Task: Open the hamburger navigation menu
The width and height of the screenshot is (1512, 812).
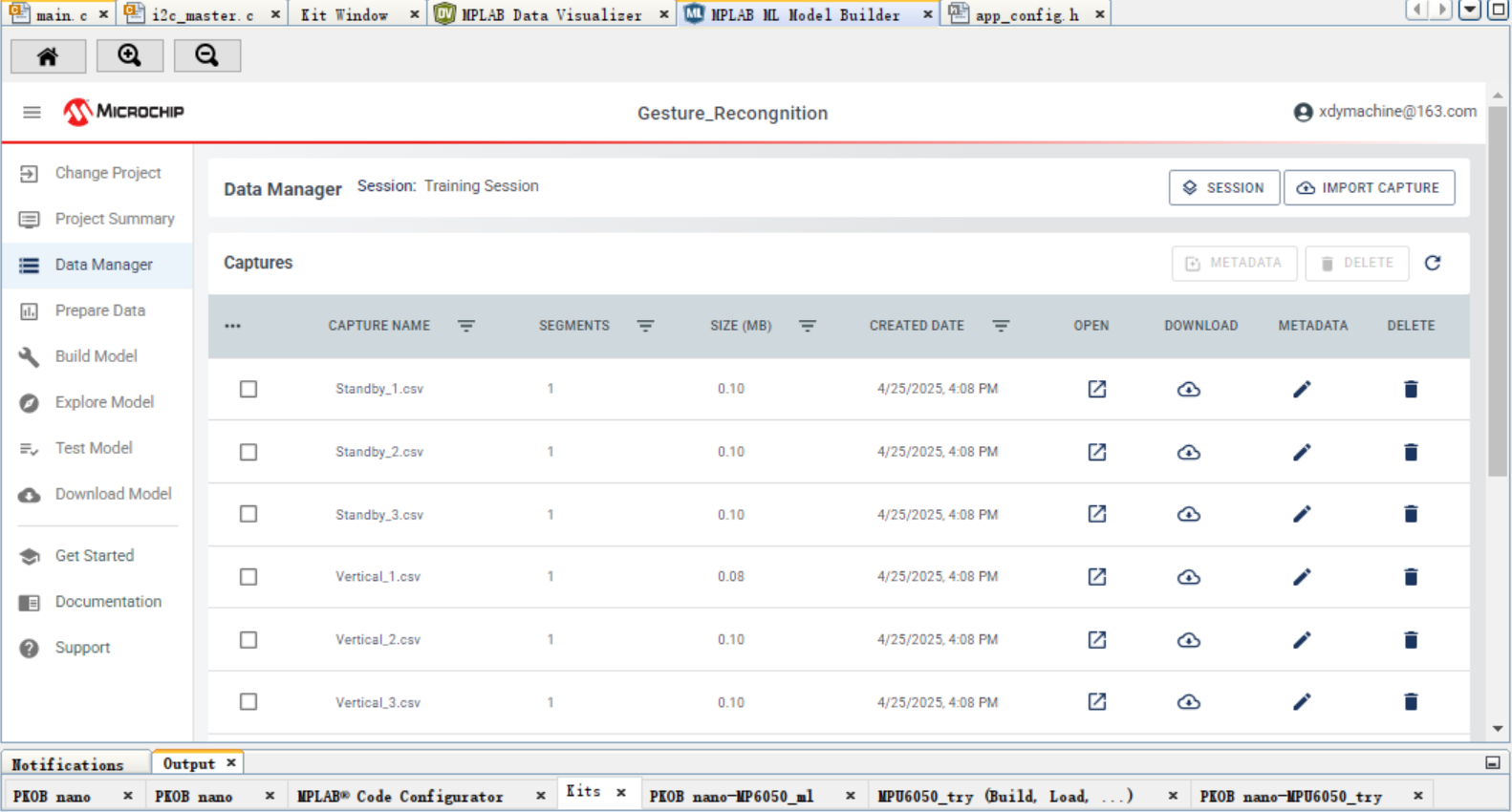Action: (x=32, y=112)
